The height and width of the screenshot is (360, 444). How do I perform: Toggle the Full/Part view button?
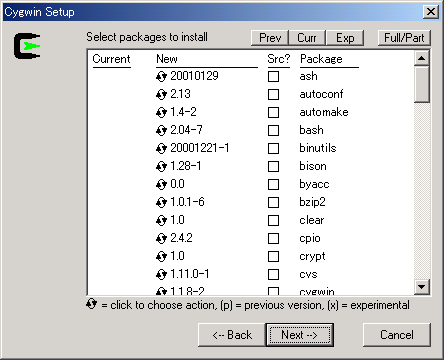404,38
